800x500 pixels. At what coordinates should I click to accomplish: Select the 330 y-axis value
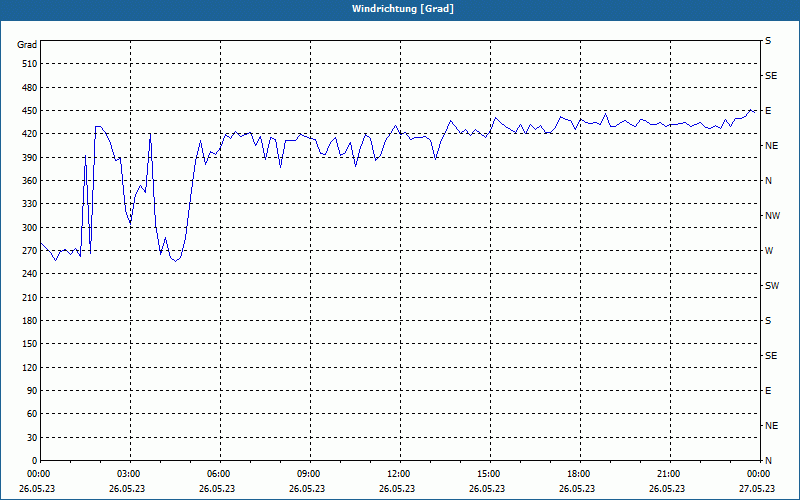pyautogui.click(x=30, y=204)
